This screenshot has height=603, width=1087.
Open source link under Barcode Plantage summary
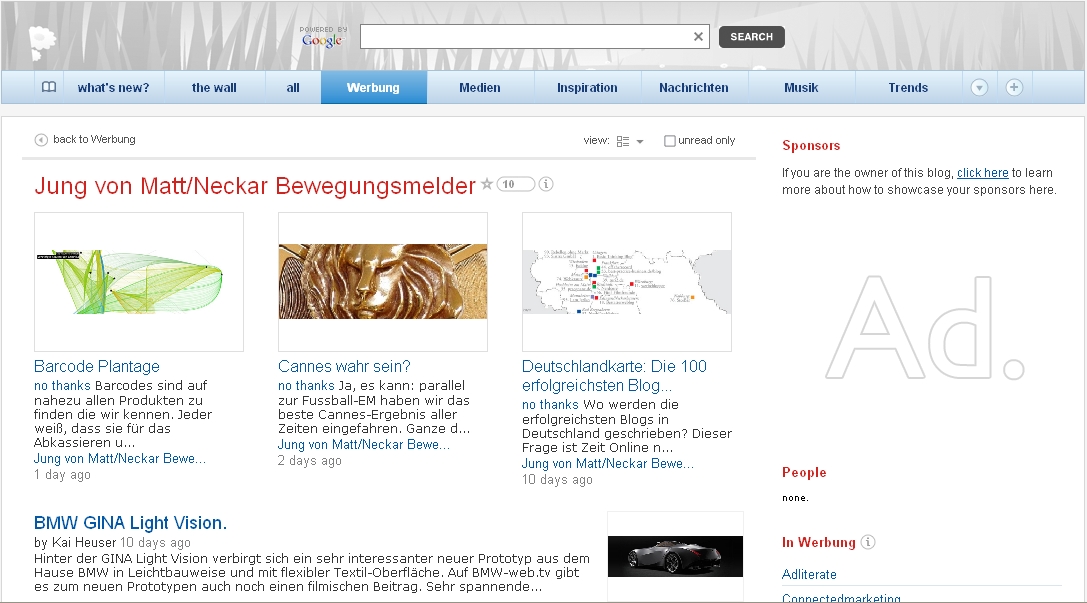coord(120,458)
